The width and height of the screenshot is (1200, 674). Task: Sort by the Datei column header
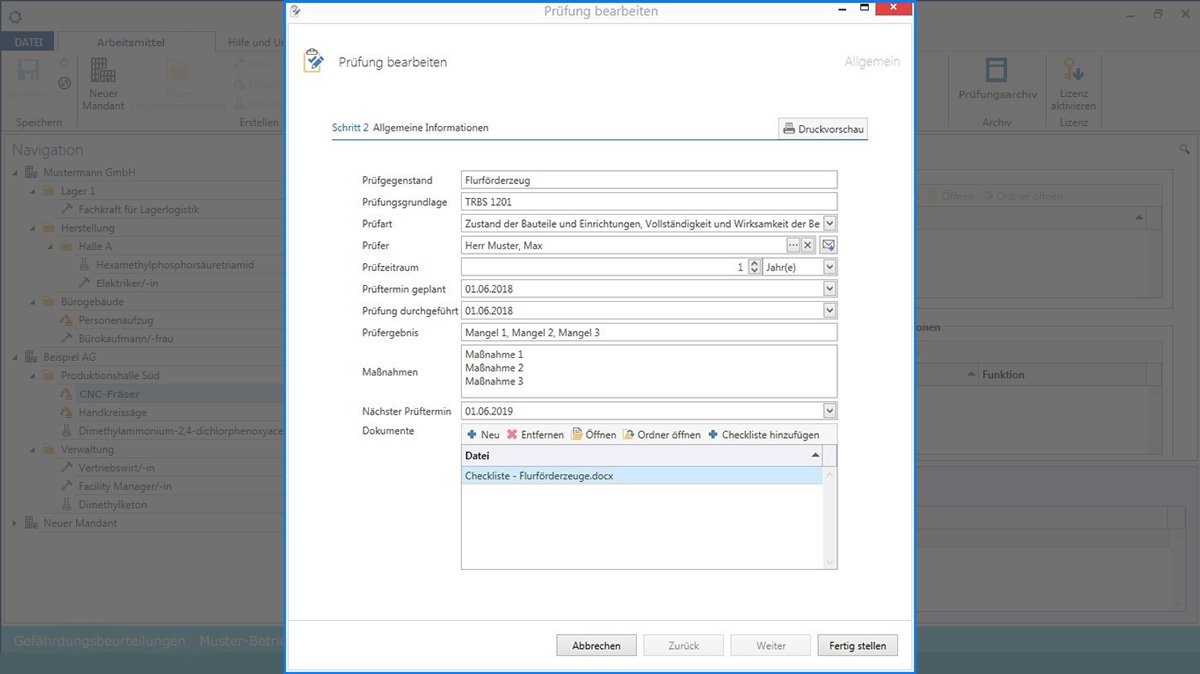tap(642, 456)
